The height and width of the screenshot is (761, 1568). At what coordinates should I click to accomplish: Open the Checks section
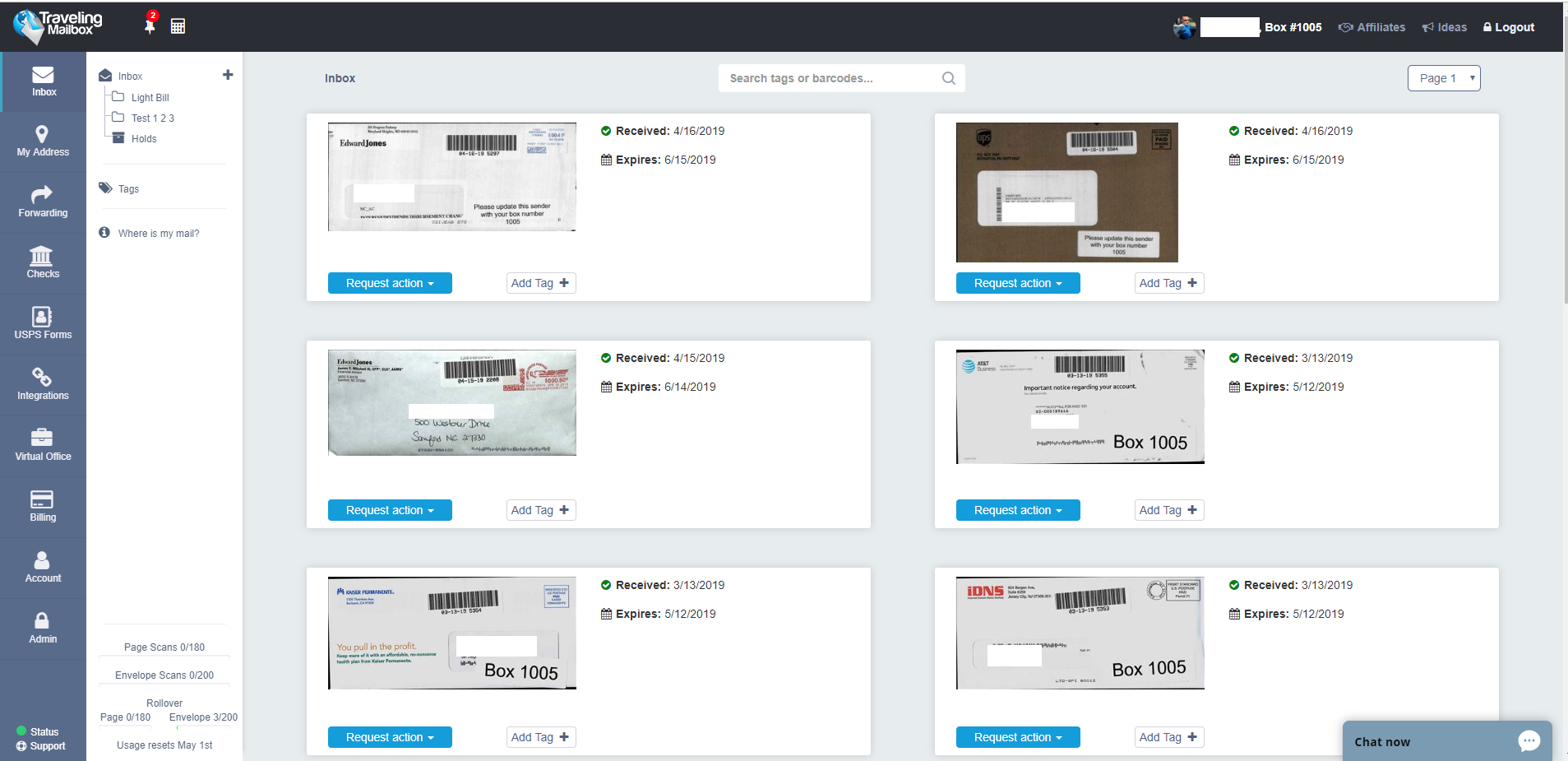[x=44, y=263]
